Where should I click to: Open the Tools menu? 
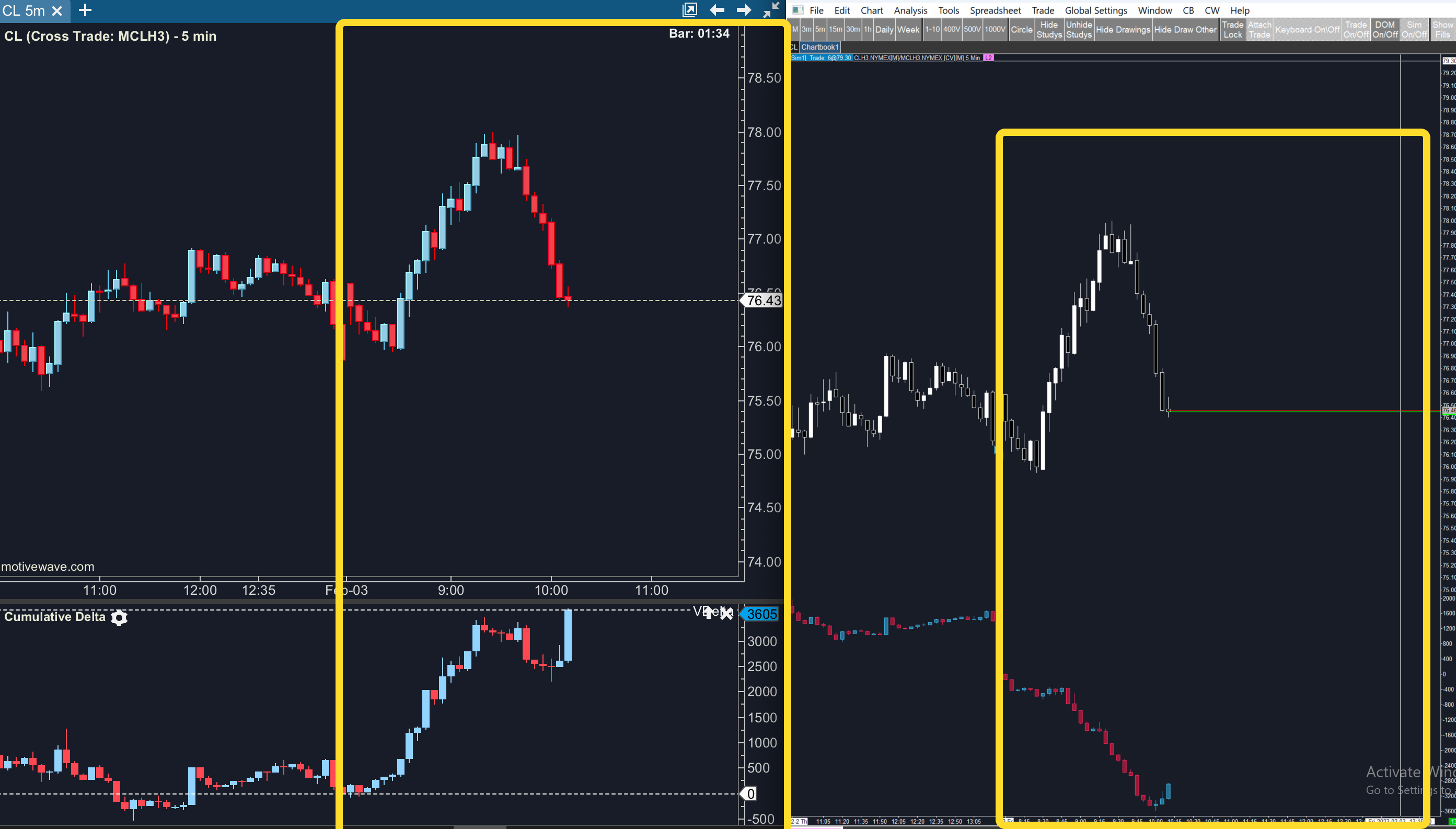948,10
